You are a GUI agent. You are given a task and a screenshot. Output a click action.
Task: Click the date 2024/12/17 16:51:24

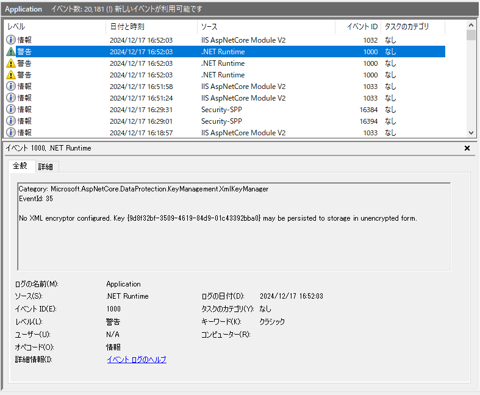(x=141, y=98)
